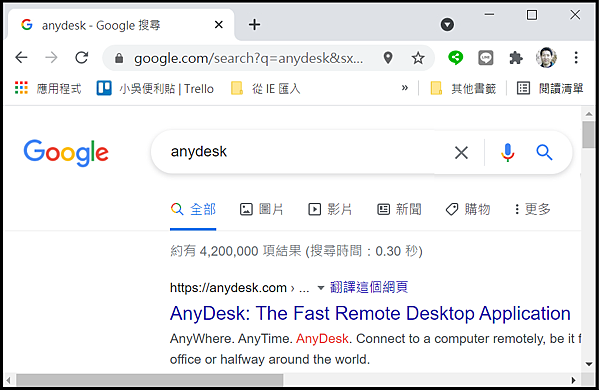Click the address bar URL text

[248, 58]
